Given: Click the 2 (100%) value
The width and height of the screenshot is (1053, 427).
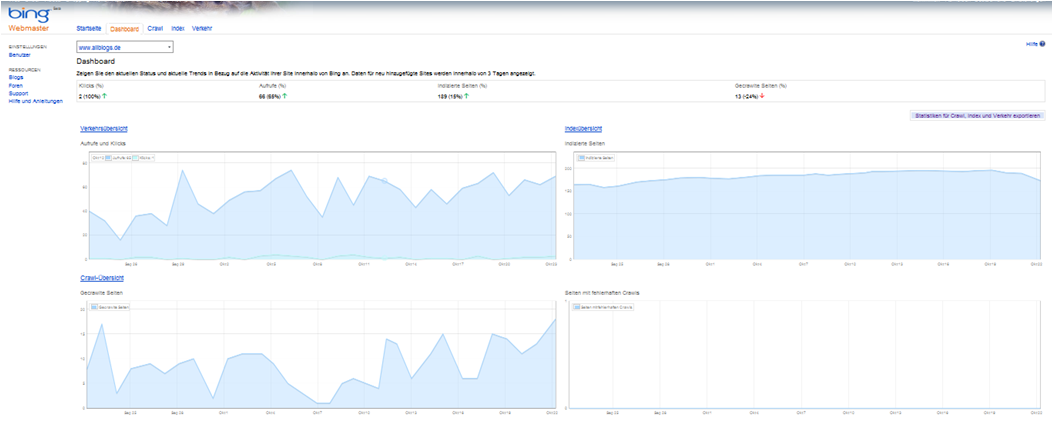Looking at the screenshot, I should 90,96.
